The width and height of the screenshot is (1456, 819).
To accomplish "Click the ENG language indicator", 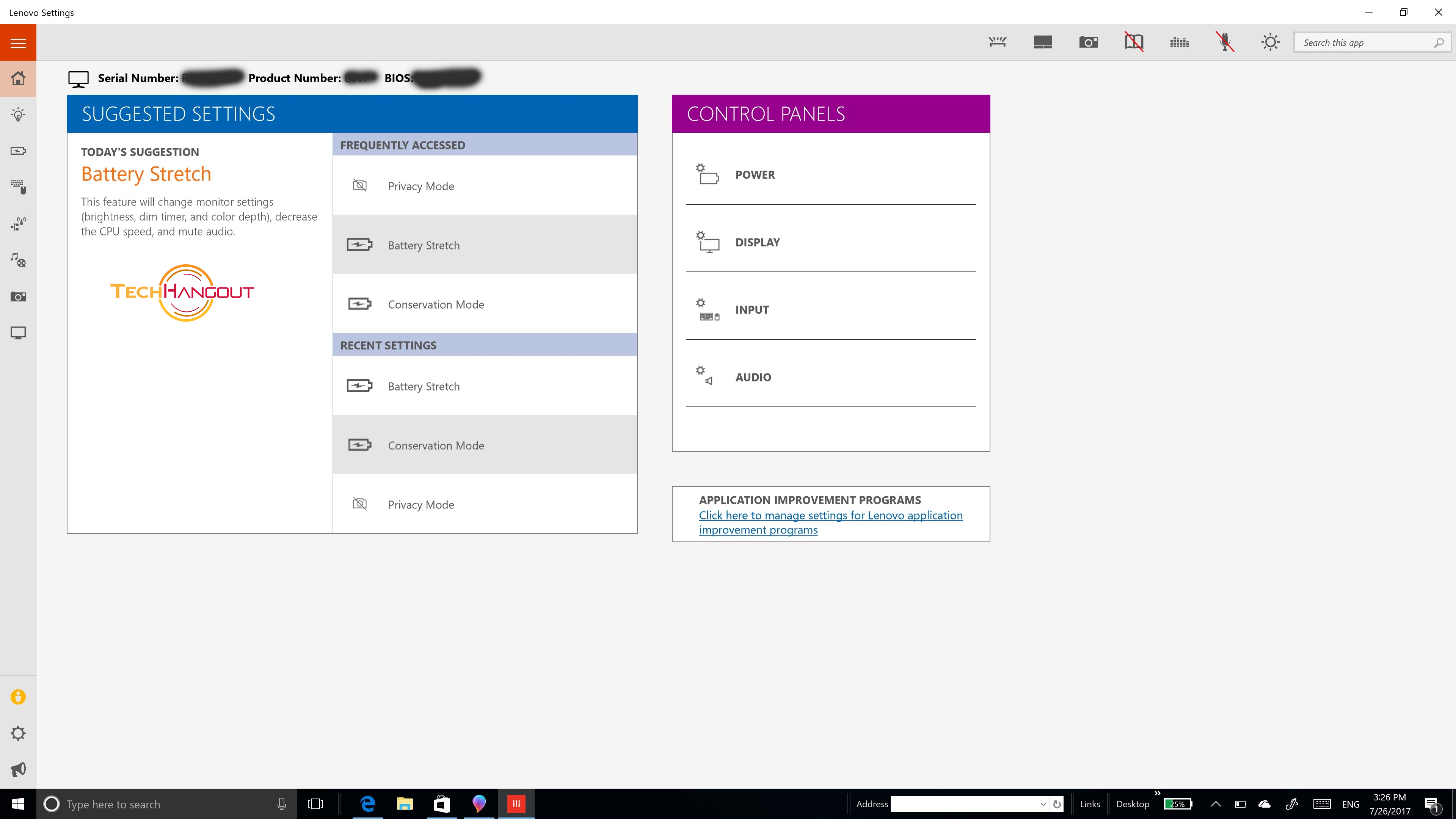I will point(1350,804).
